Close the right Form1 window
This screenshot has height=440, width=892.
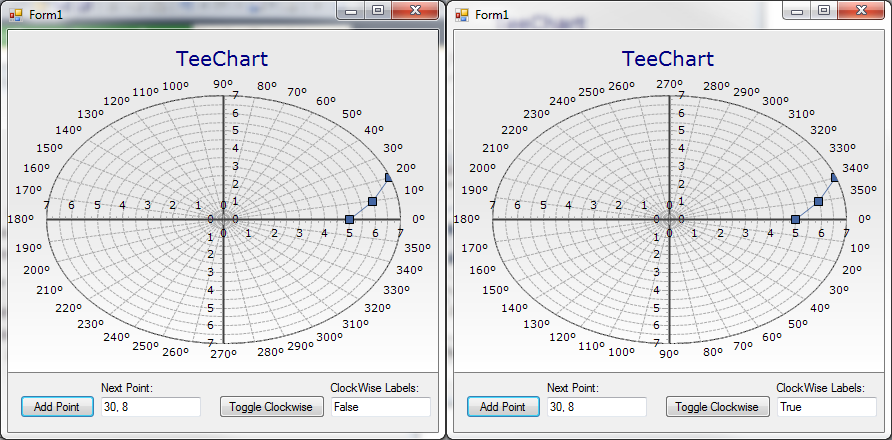coord(861,10)
